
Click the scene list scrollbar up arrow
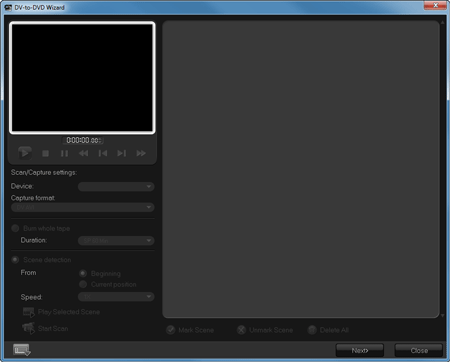[443, 22]
